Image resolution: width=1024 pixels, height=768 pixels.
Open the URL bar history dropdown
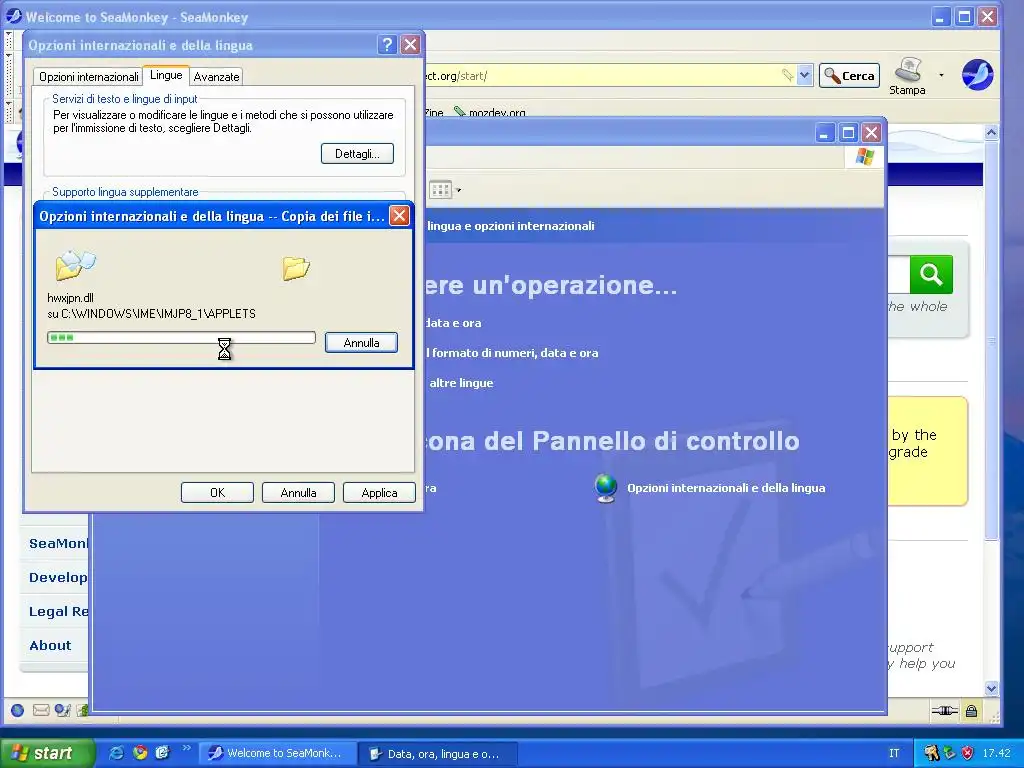coord(805,75)
